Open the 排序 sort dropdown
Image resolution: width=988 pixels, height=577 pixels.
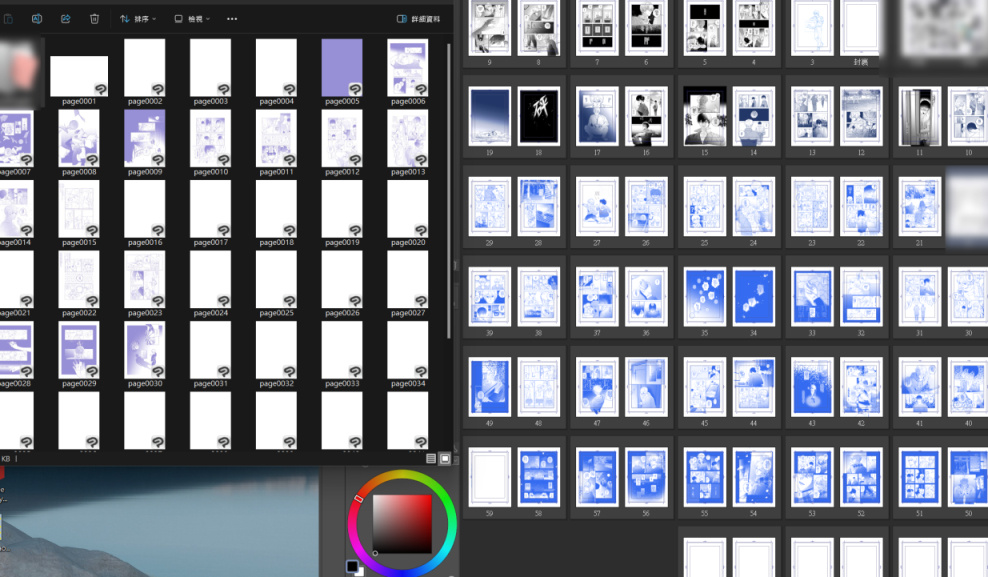[138, 19]
